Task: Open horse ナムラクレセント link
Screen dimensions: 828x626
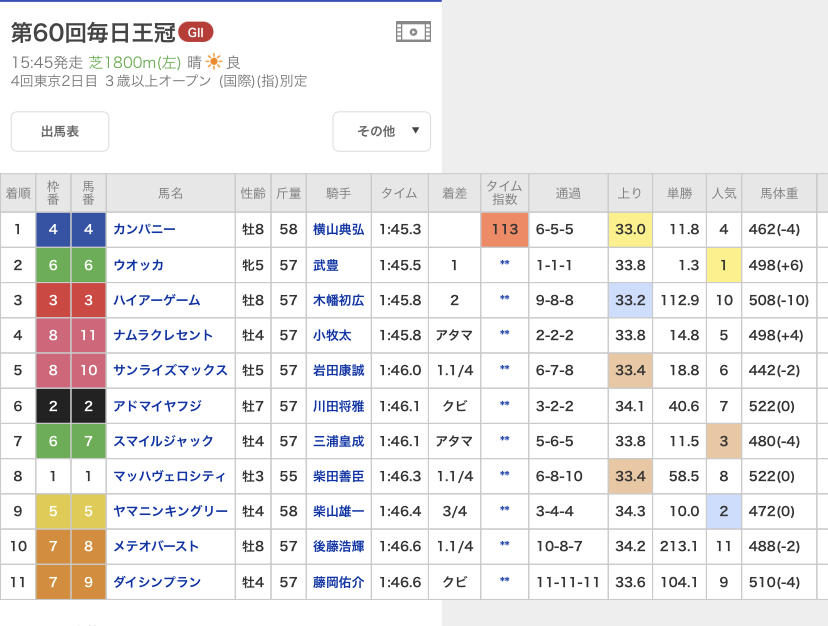Action: coord(163,335)
